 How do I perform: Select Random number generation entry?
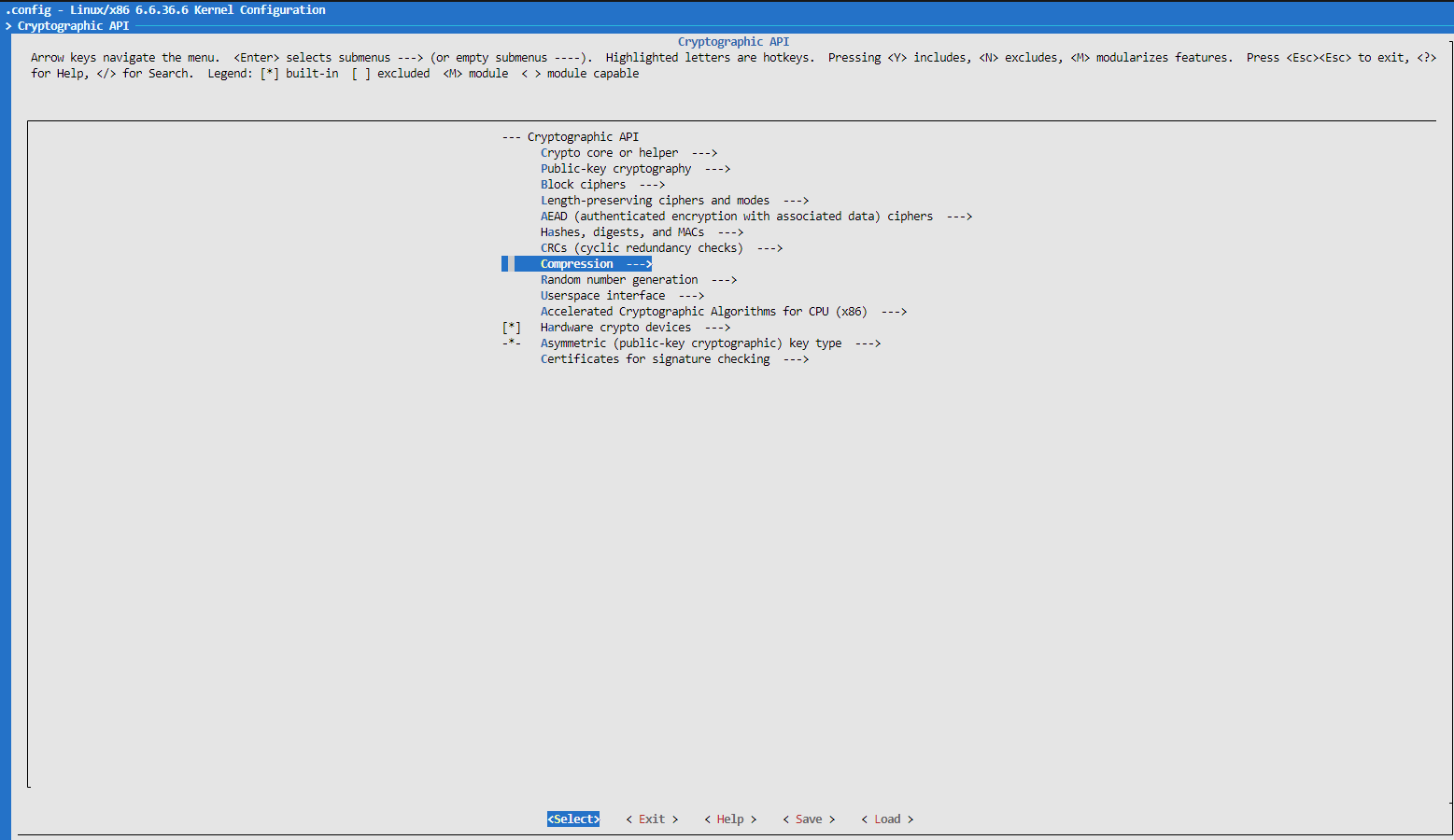(619, 280)
